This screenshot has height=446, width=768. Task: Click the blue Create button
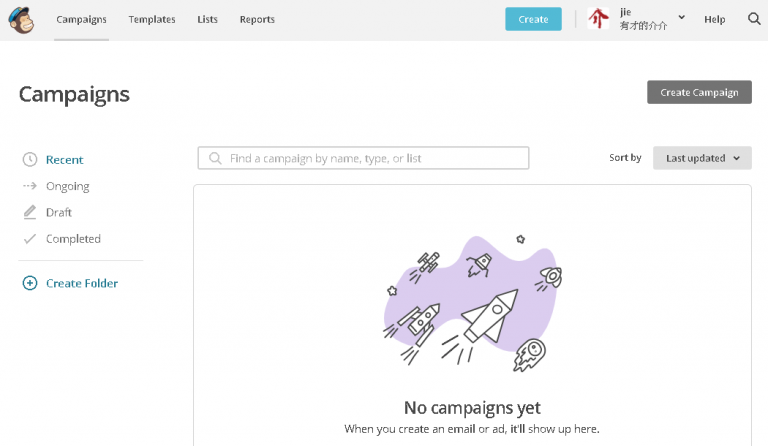coord(533,19)
